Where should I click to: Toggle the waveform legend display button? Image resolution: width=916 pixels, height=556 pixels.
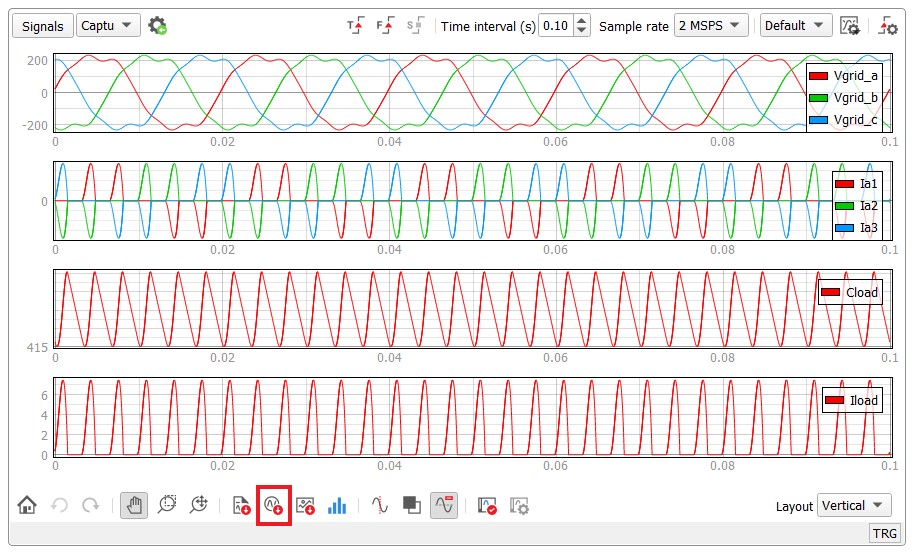pyautogui.click(x=444, y=506)
